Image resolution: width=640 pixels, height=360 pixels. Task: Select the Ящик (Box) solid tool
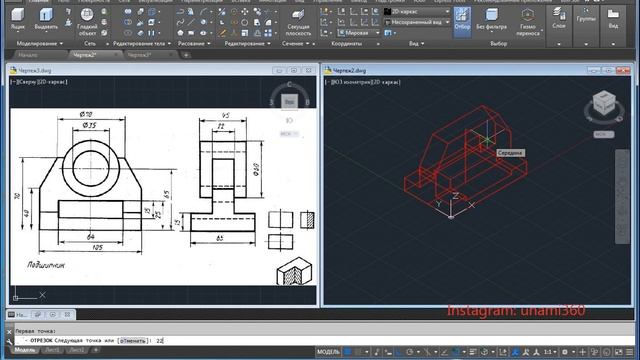(18, 19)
